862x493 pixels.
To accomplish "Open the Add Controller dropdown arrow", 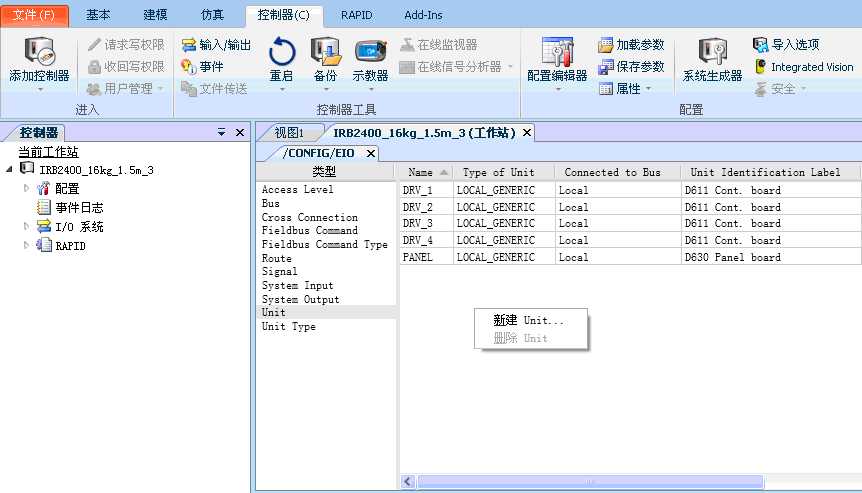I will [40, 88].
